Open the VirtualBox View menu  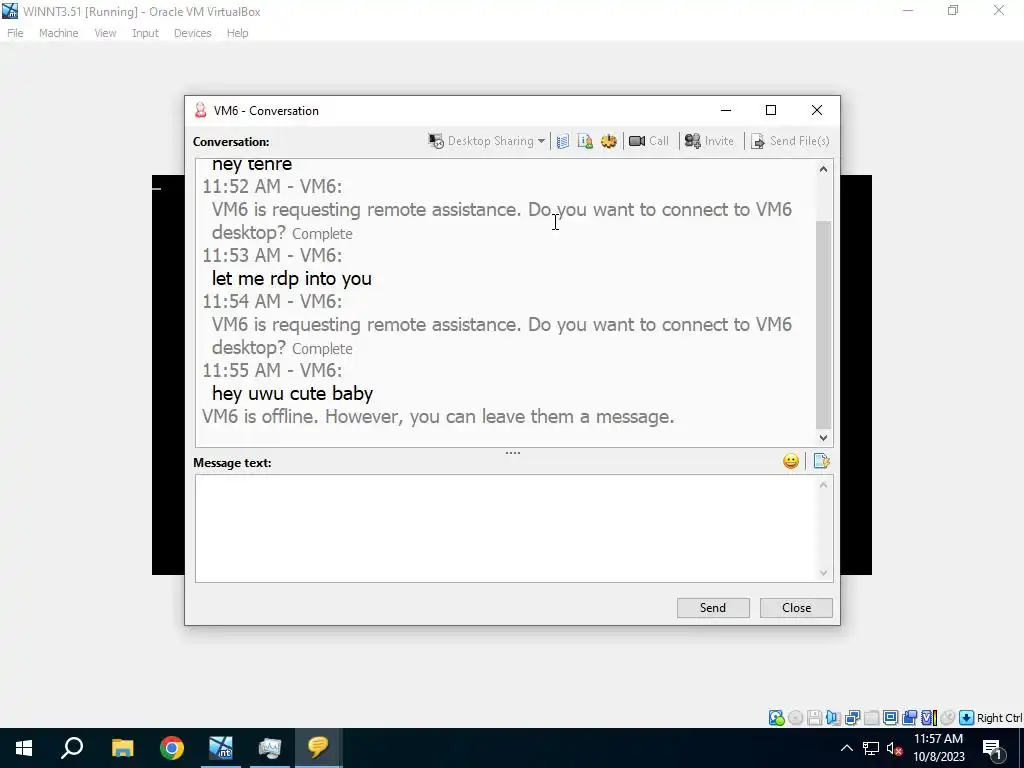[105, 33]
